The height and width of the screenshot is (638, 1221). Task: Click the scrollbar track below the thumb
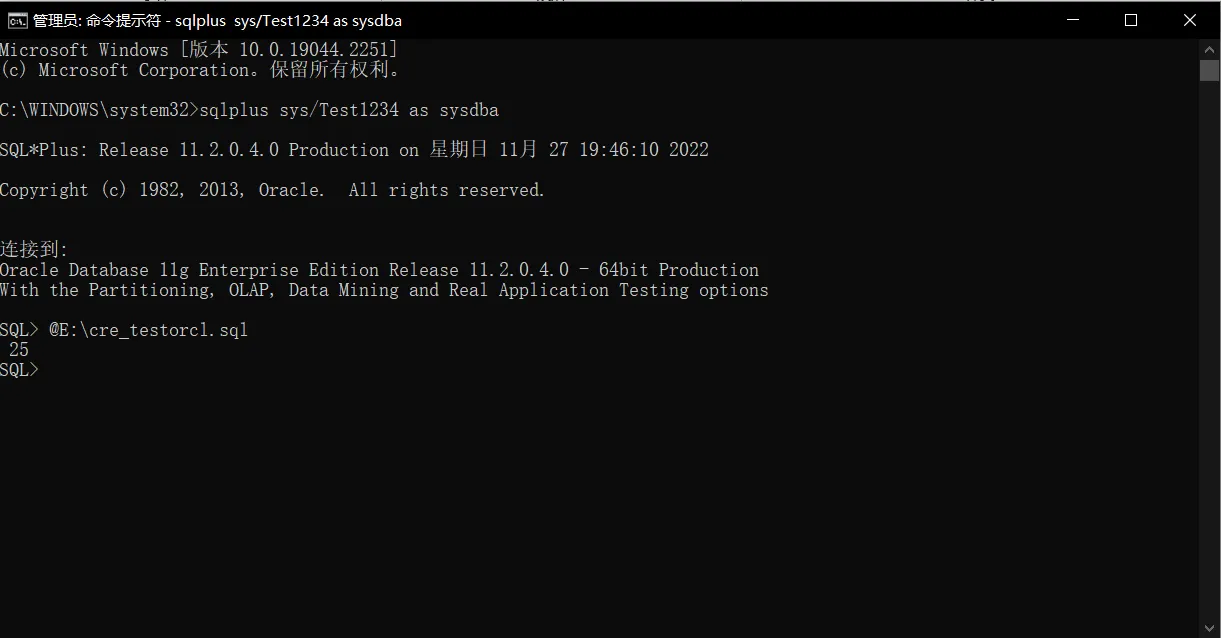click(1209, 350)
